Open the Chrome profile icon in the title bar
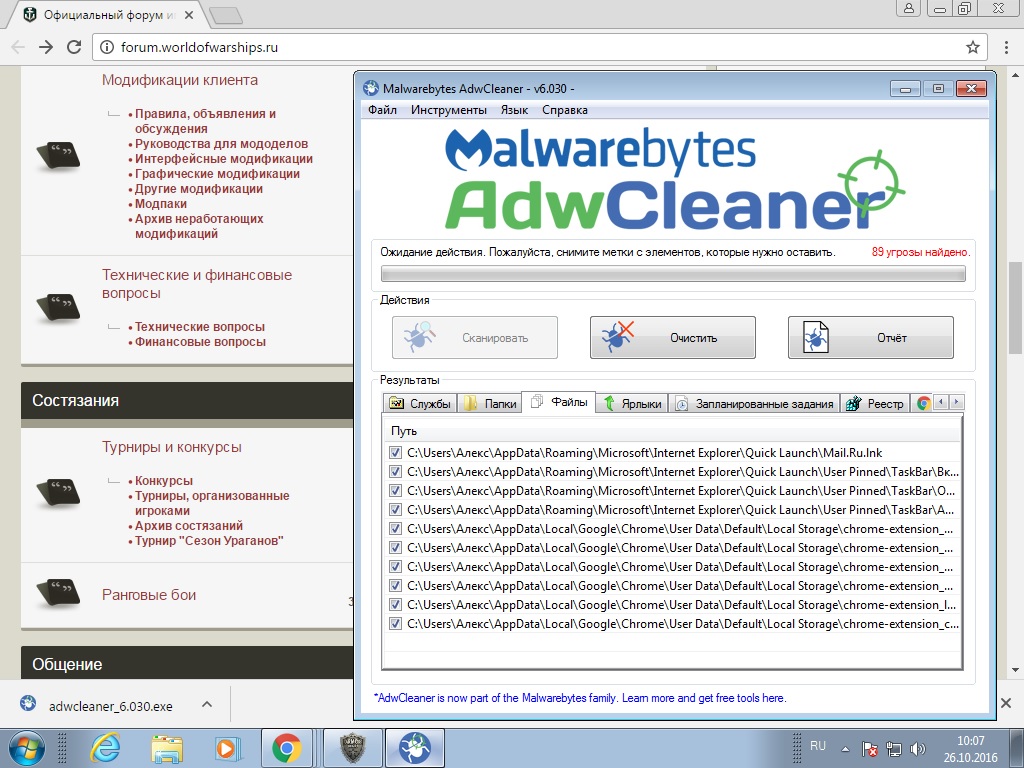 click(x=908, y=8)
